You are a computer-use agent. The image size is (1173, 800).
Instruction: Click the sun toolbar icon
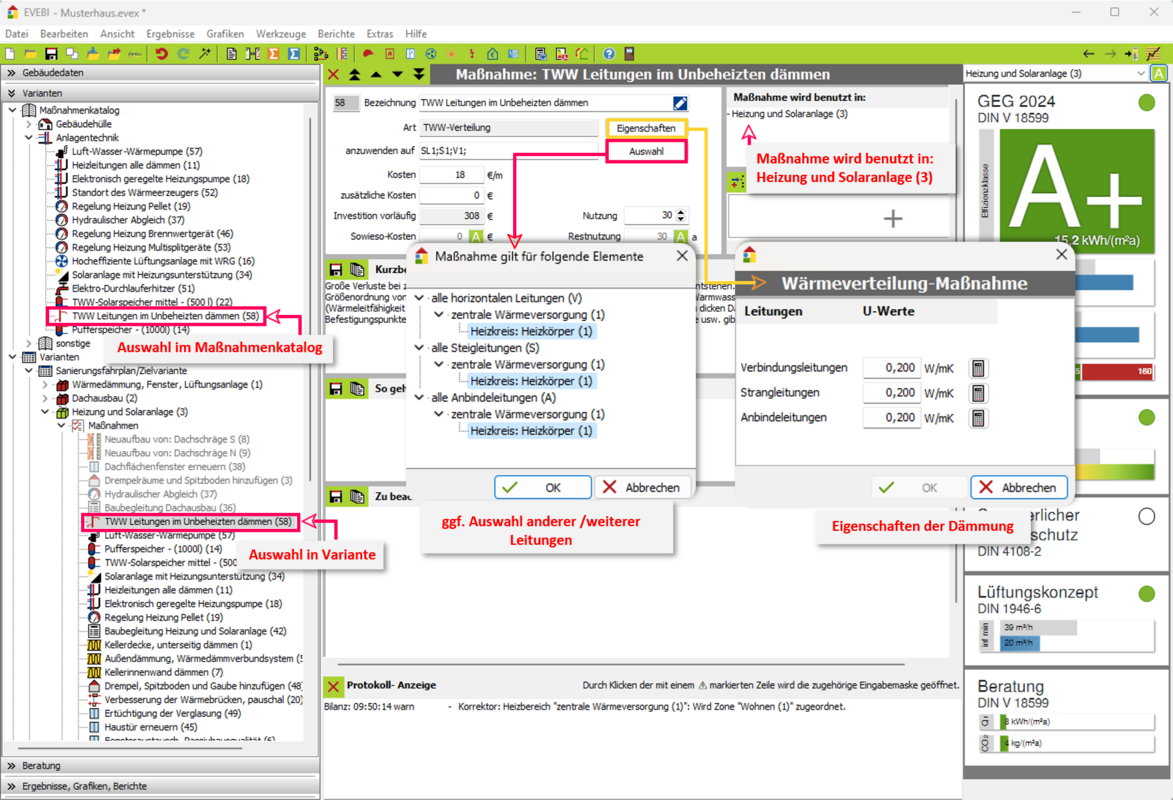451,54
